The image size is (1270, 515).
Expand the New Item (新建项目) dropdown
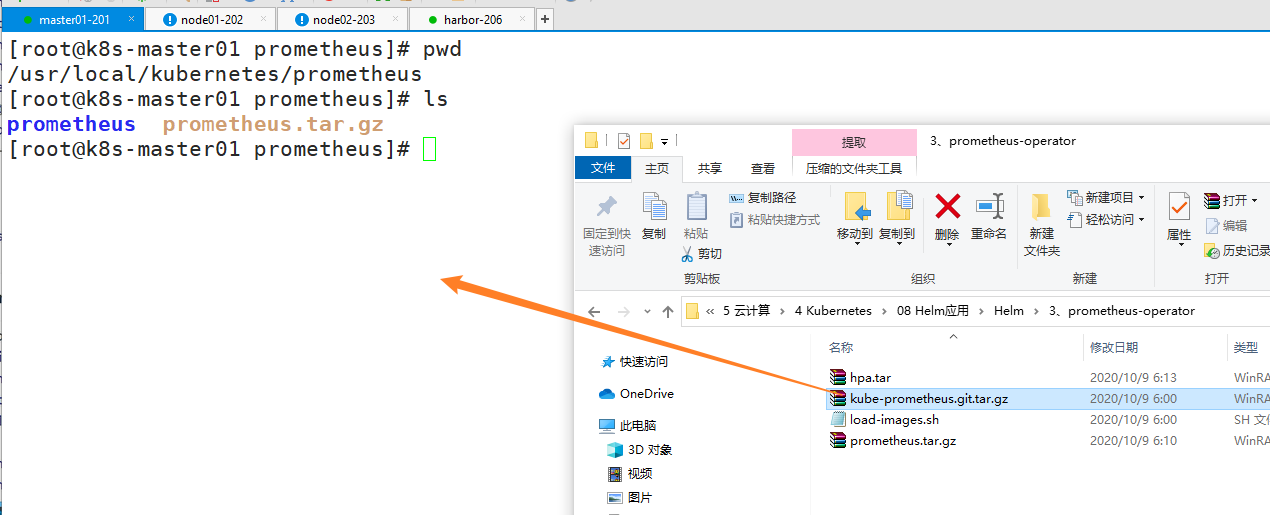1105,198
